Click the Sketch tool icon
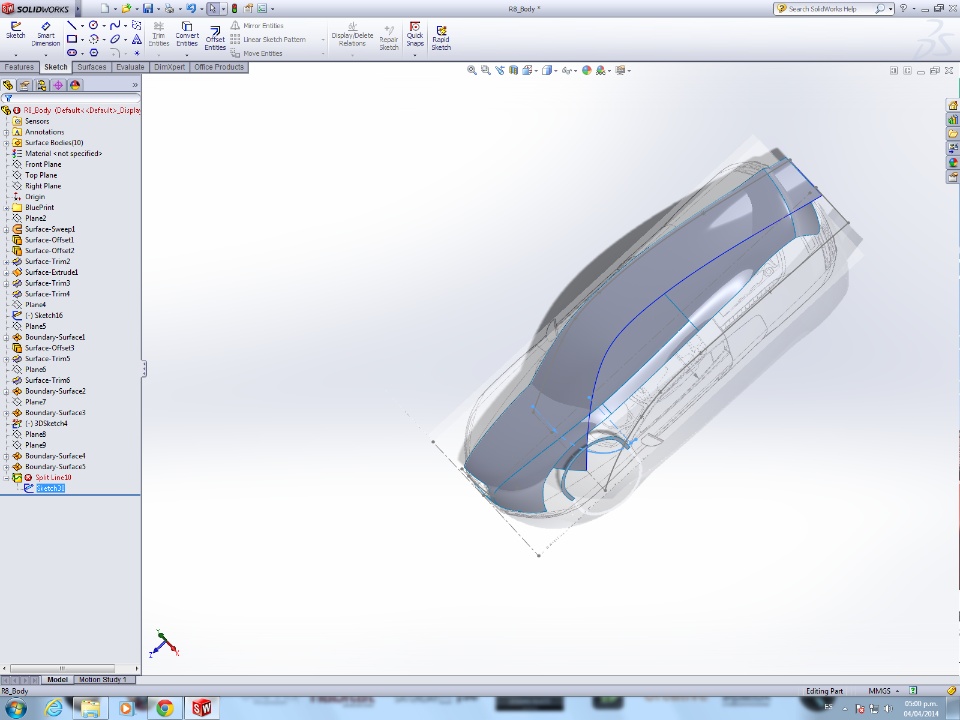This screenshot has width=960, height=720. pos(15,31)
